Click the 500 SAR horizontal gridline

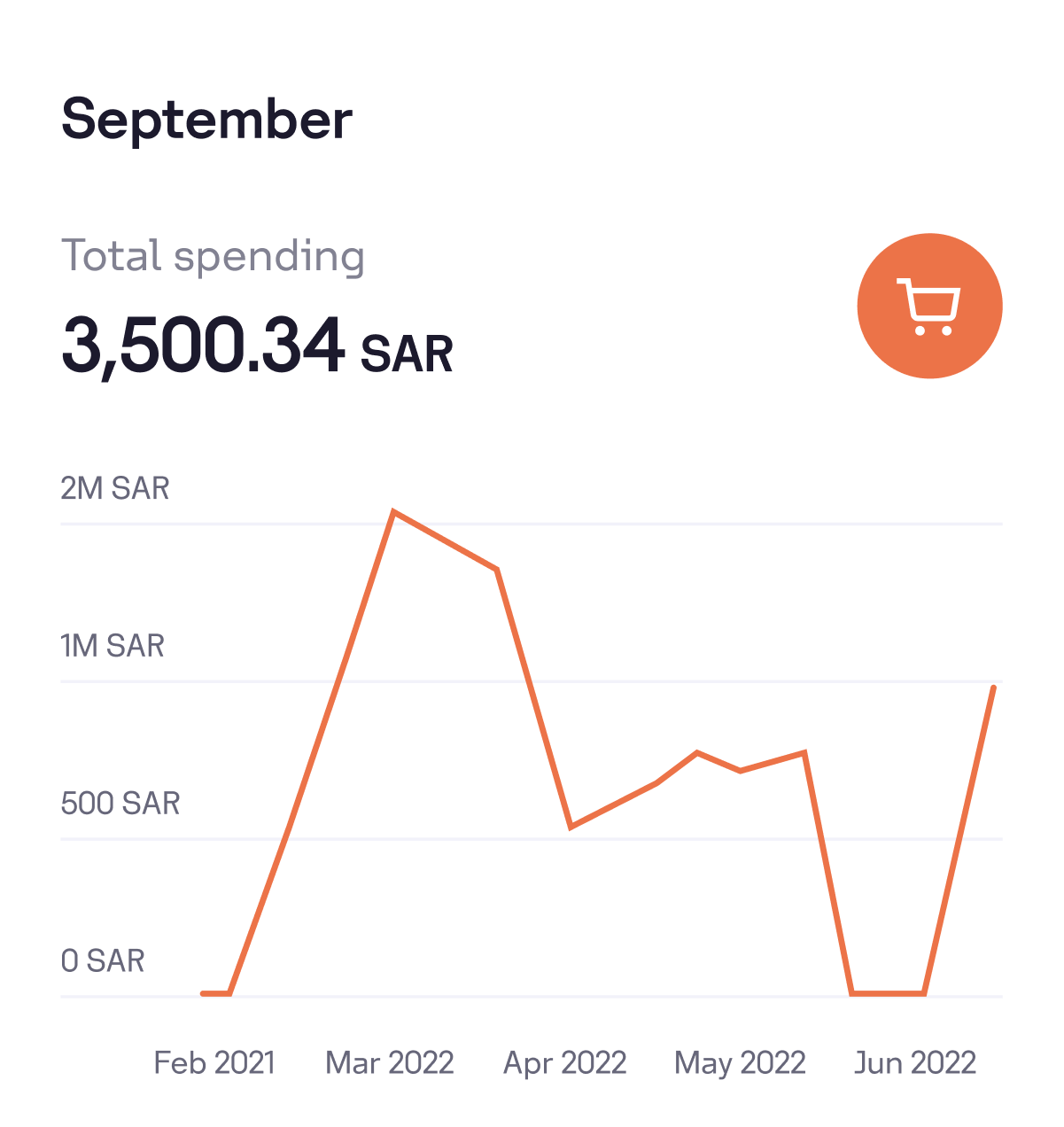point(709,839)
